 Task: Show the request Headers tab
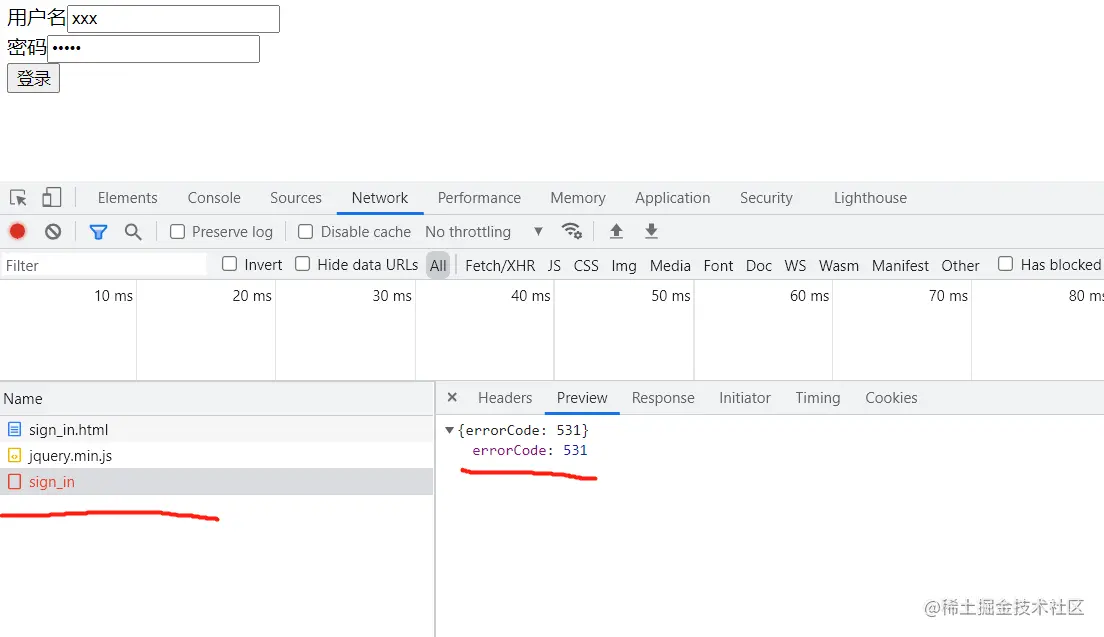click(x=505, y=398)
